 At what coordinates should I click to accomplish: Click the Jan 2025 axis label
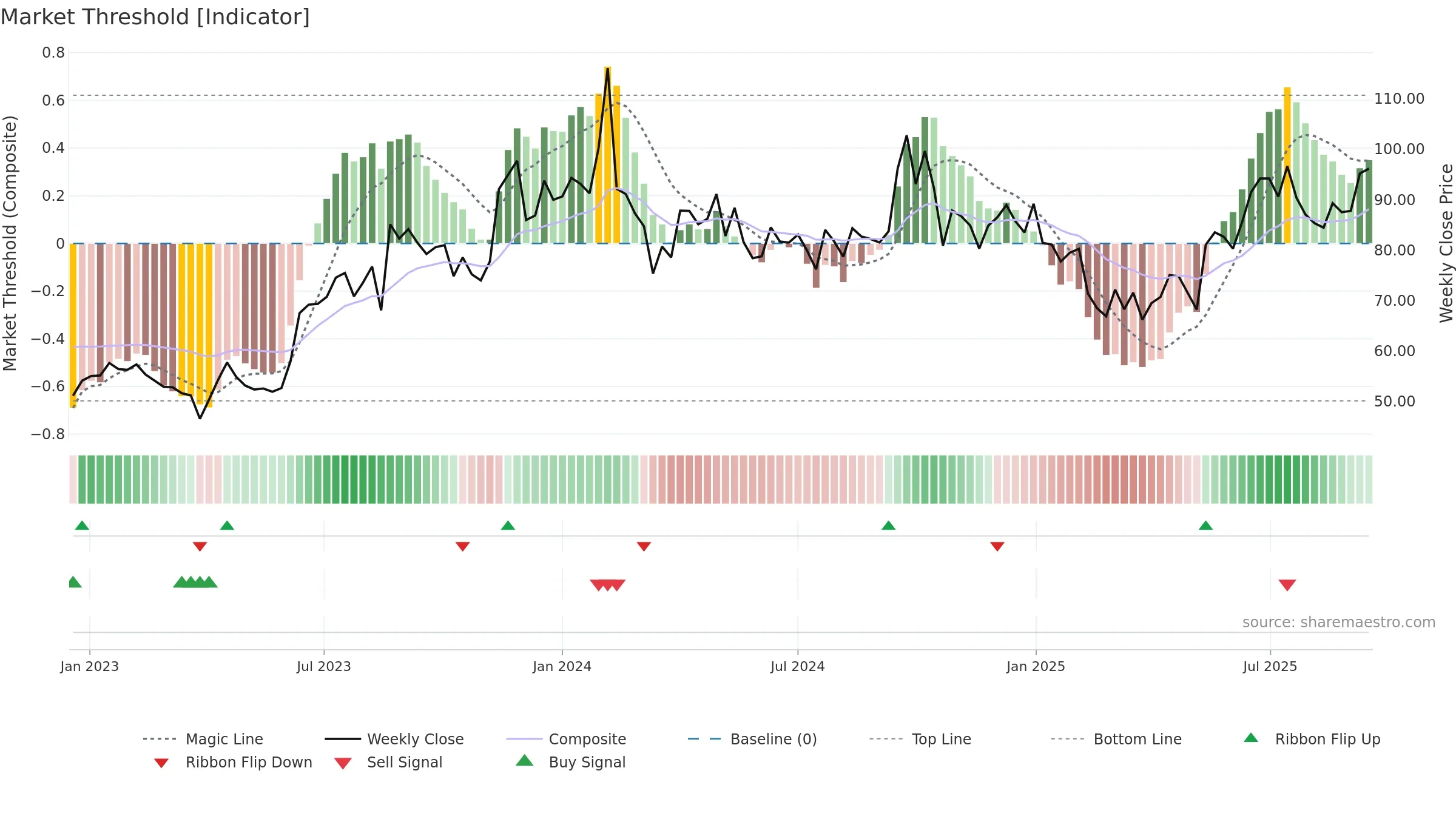(1036, 666)
